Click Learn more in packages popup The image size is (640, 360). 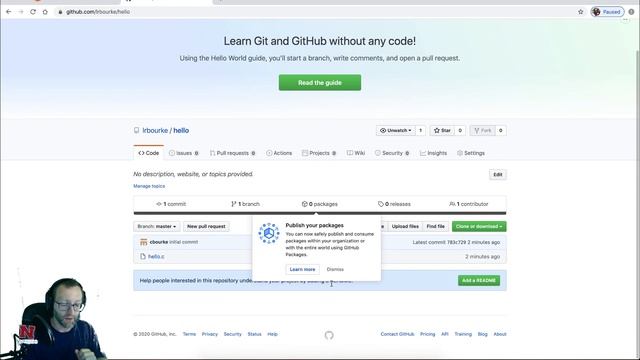302,269
